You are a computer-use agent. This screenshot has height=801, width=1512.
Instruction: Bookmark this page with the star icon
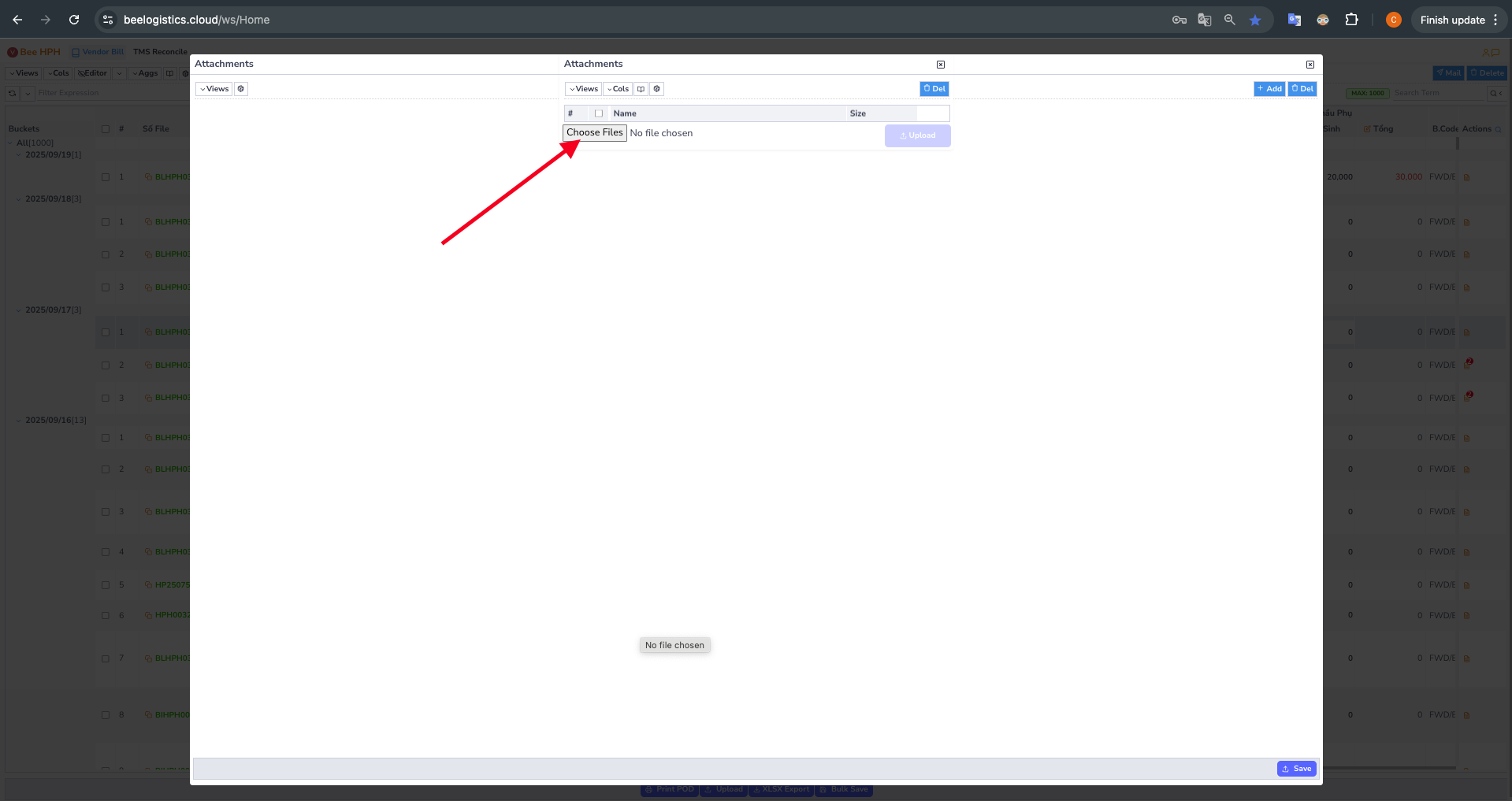1254,20
